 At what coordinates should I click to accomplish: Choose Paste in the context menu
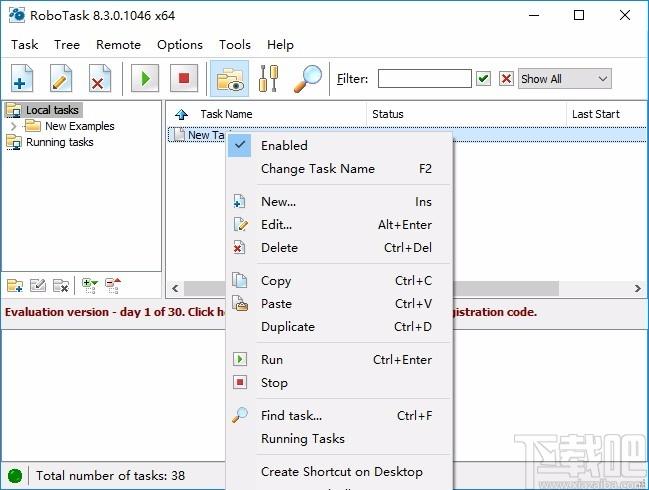tap(340, 304)
